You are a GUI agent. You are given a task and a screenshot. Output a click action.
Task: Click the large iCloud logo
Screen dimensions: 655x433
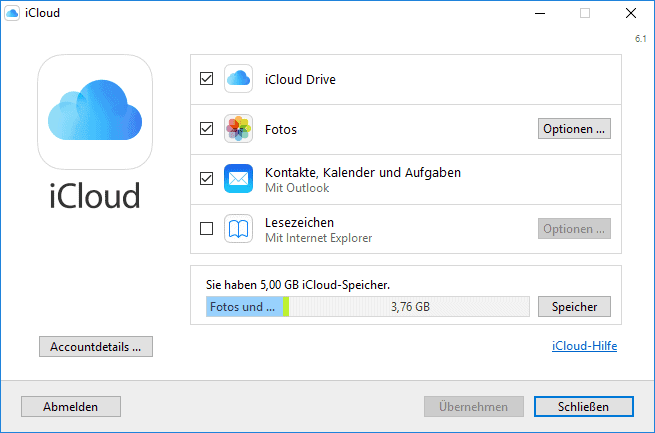click(95, 112)
